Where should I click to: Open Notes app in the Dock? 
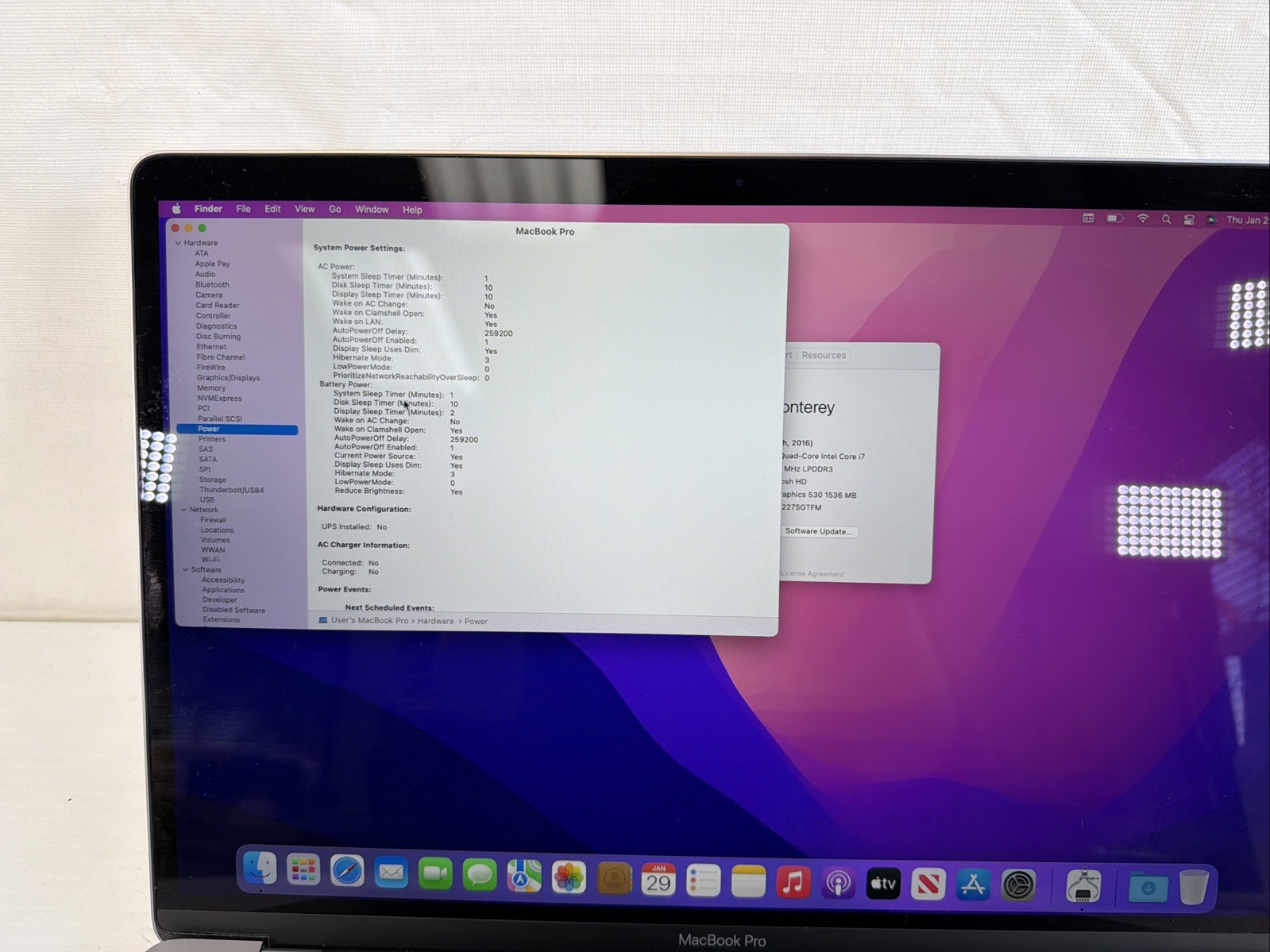pyautogui.click(x=748, y=881)
